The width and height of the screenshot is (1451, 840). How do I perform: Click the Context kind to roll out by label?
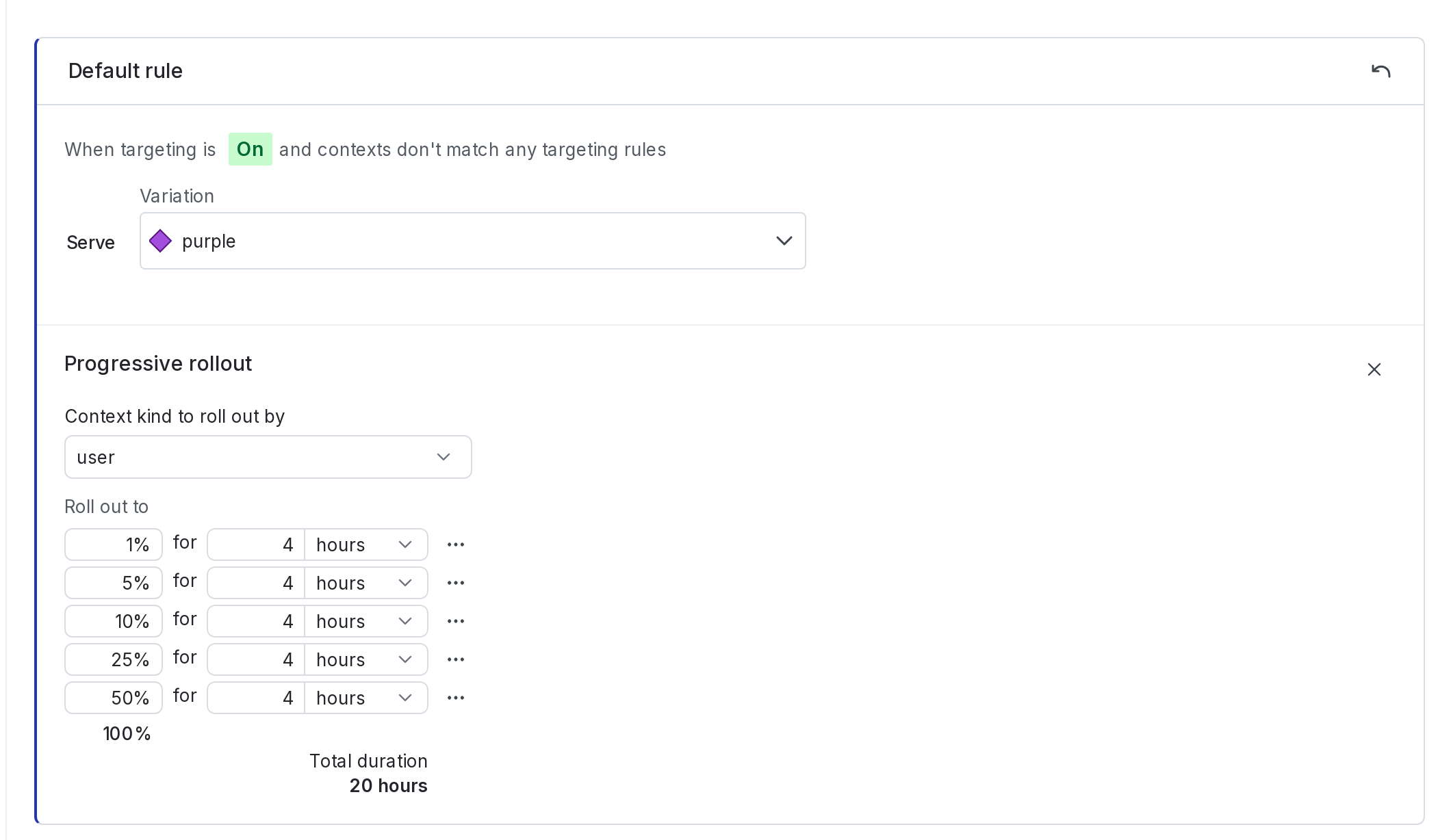click(175, 417)
